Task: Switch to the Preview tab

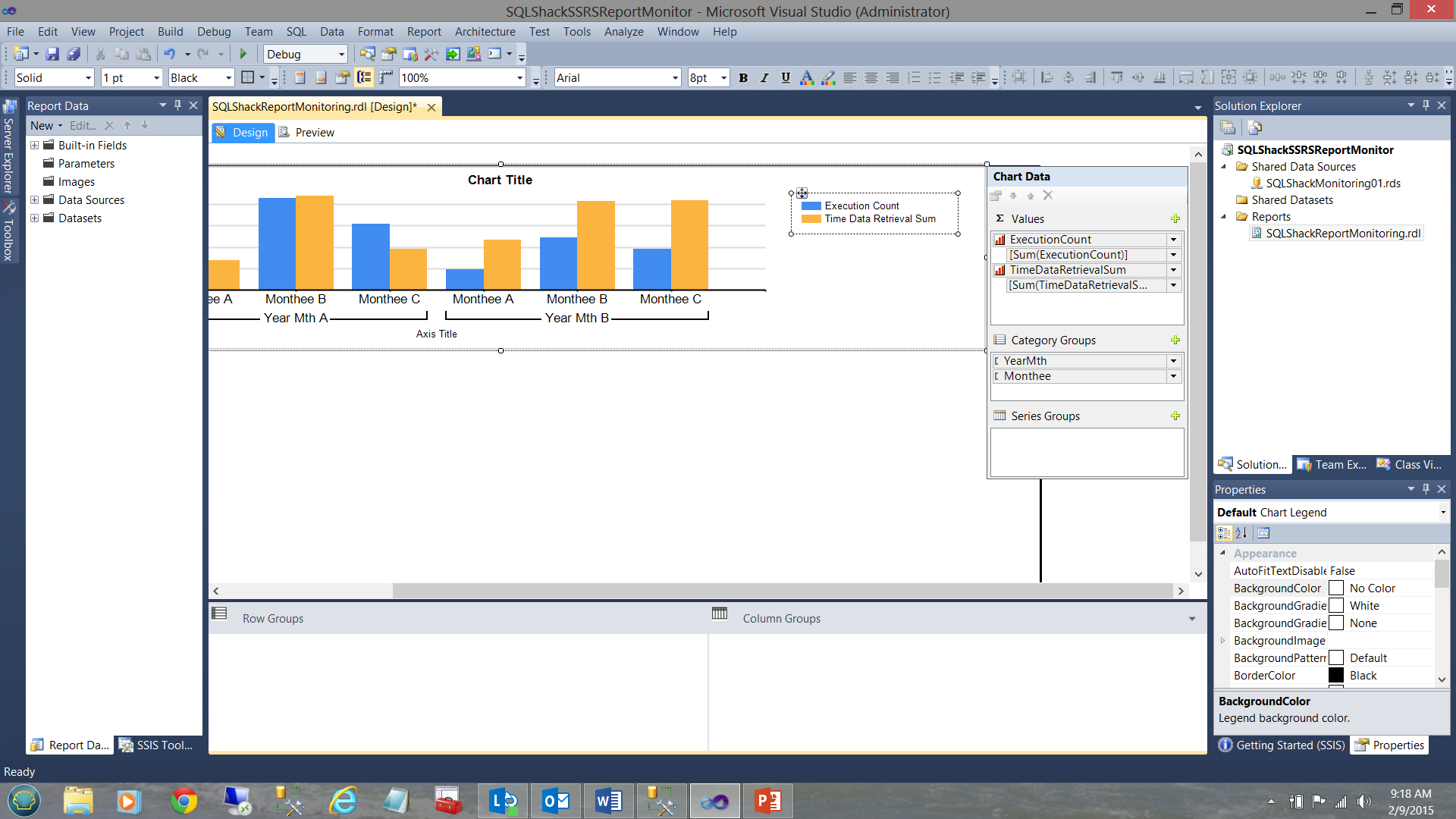Action: 314,132
